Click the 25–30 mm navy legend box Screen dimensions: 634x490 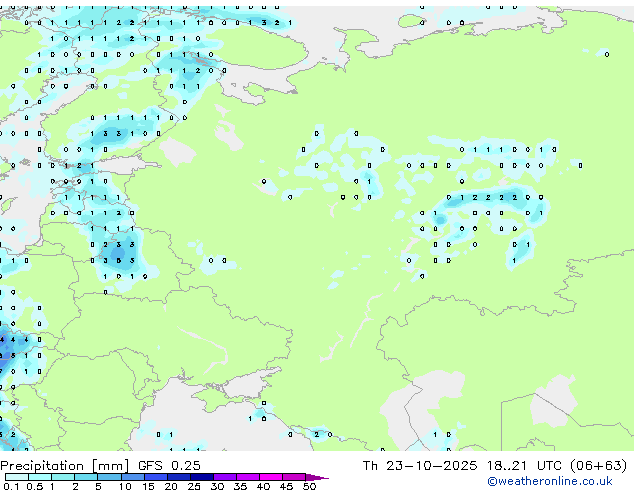(202, 477)
